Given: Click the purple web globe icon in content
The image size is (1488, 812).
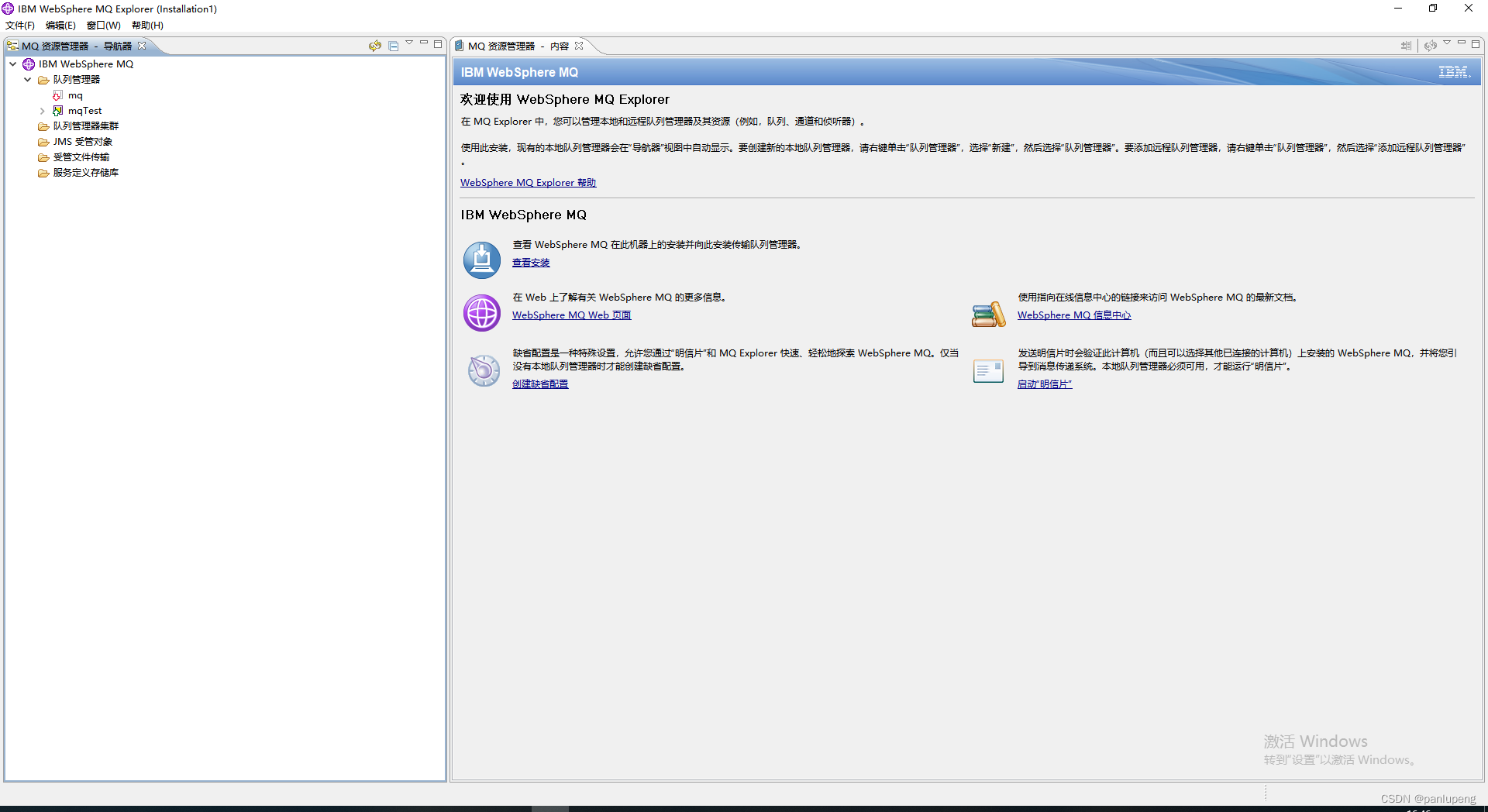Looking at the screenshot, I should point(482,313).
